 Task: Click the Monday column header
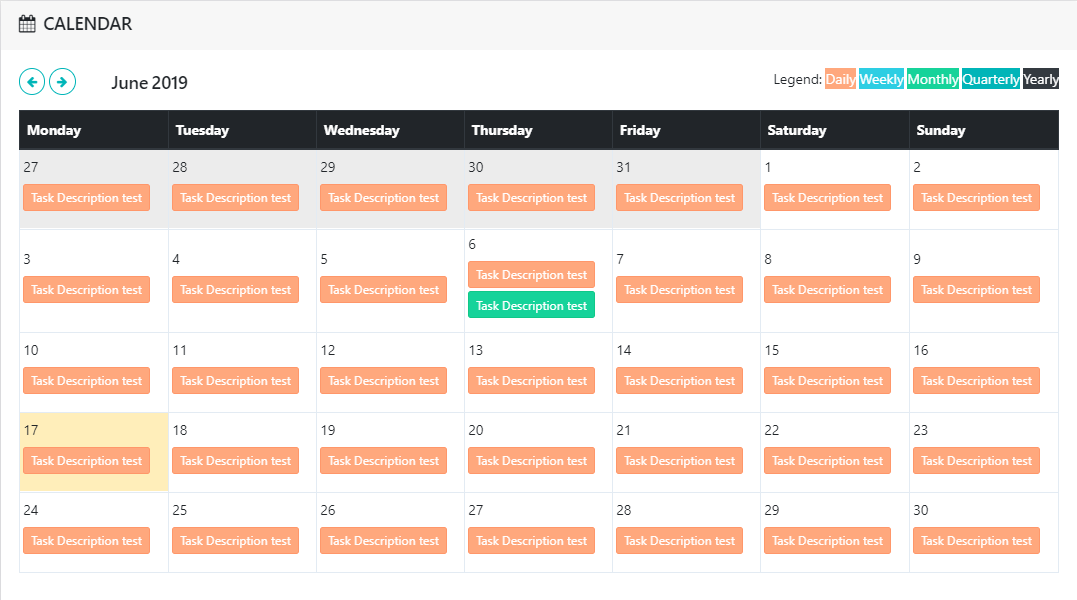(x=54, y=130)
